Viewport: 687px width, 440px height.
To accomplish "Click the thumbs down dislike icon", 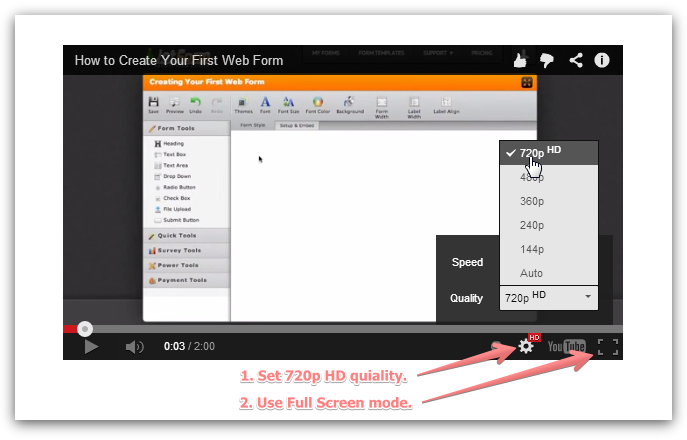I will pos(547,60).
